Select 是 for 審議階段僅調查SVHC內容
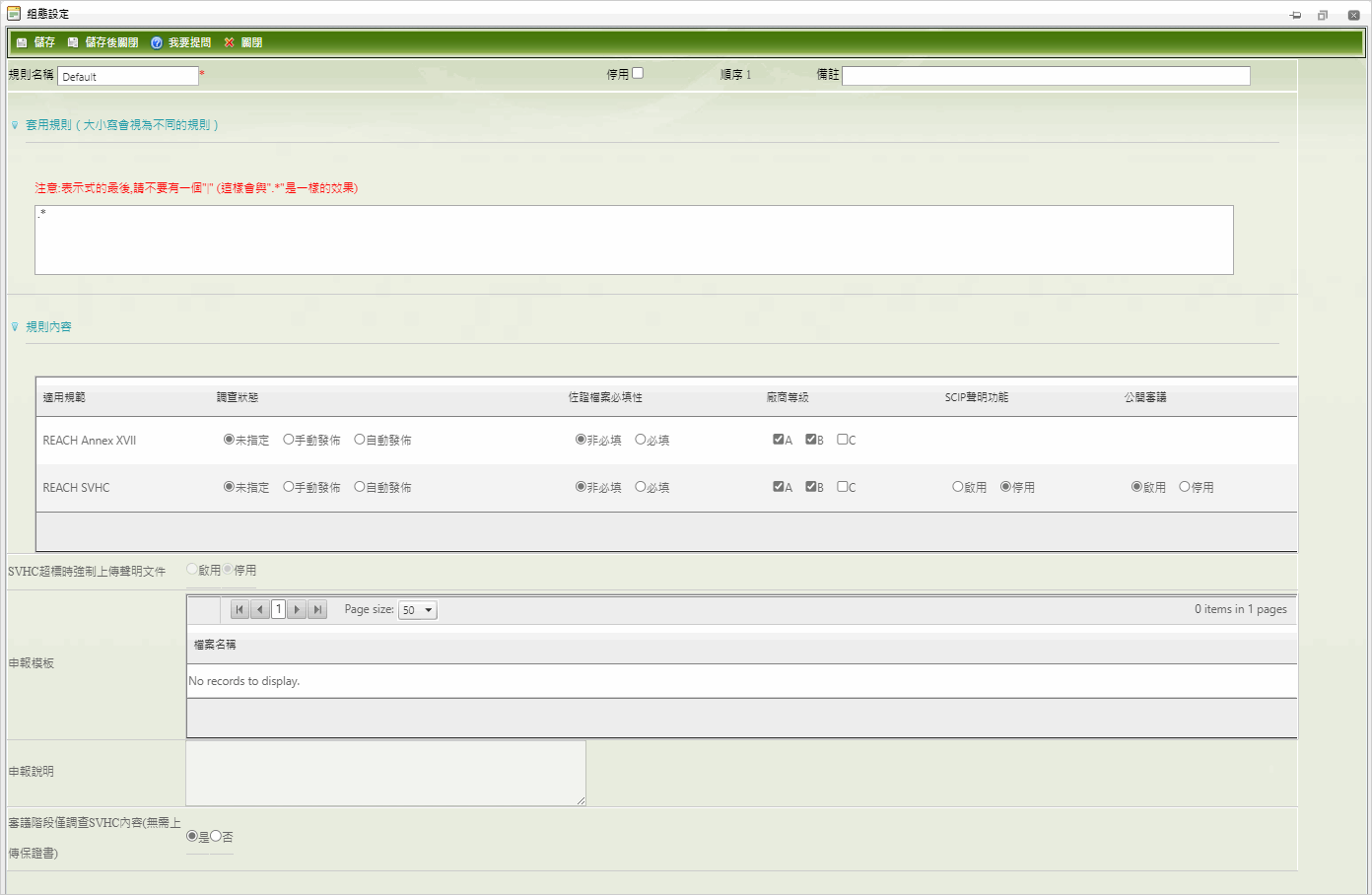The height and width of the screenshot is (895, 1372). [192, 836]
